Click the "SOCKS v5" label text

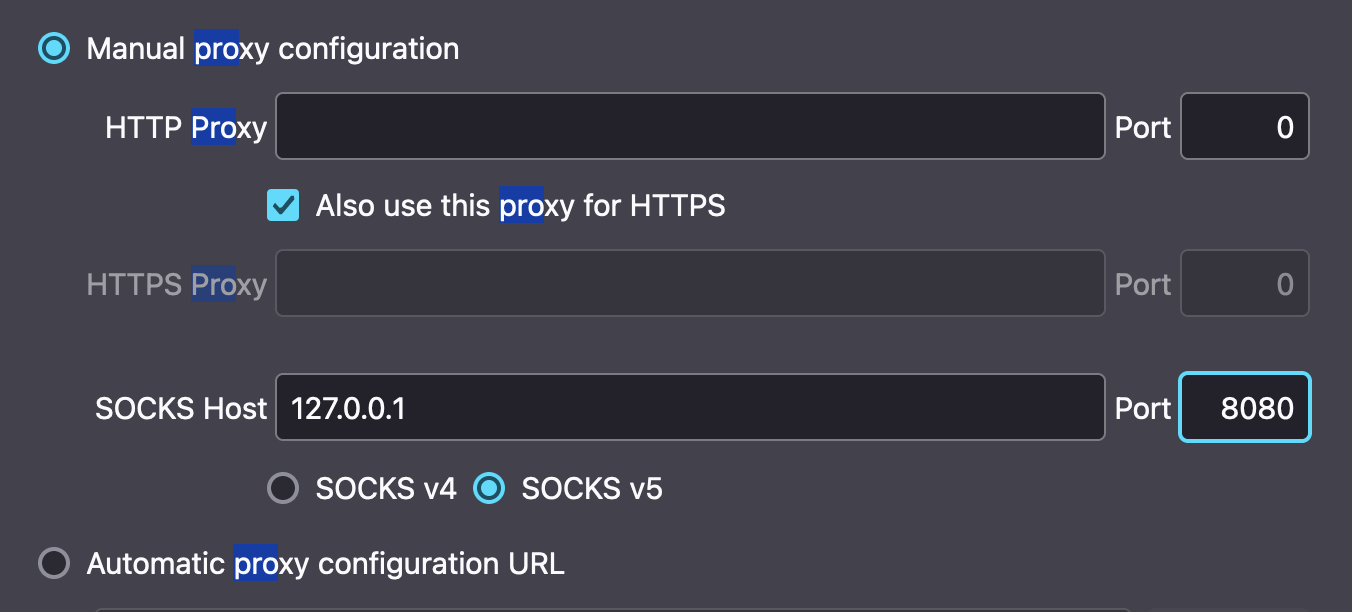[592, 488]
